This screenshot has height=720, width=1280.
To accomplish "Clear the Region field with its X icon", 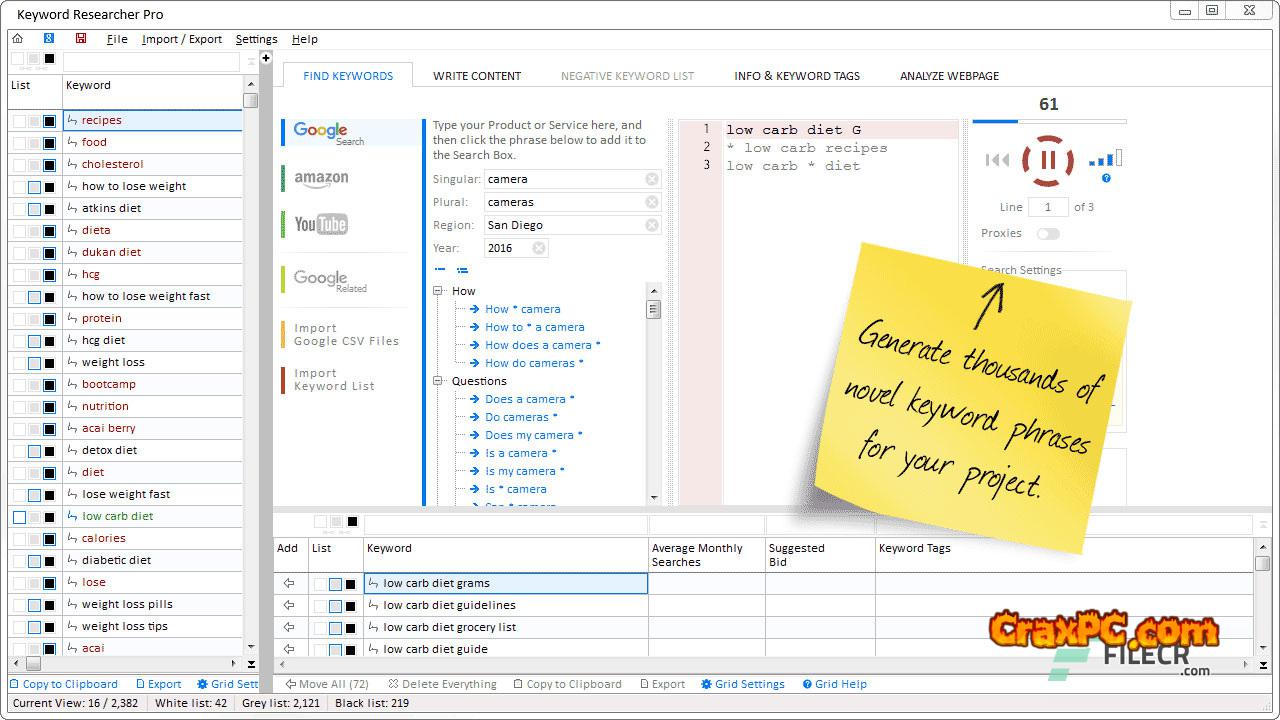I will [652, 225].
